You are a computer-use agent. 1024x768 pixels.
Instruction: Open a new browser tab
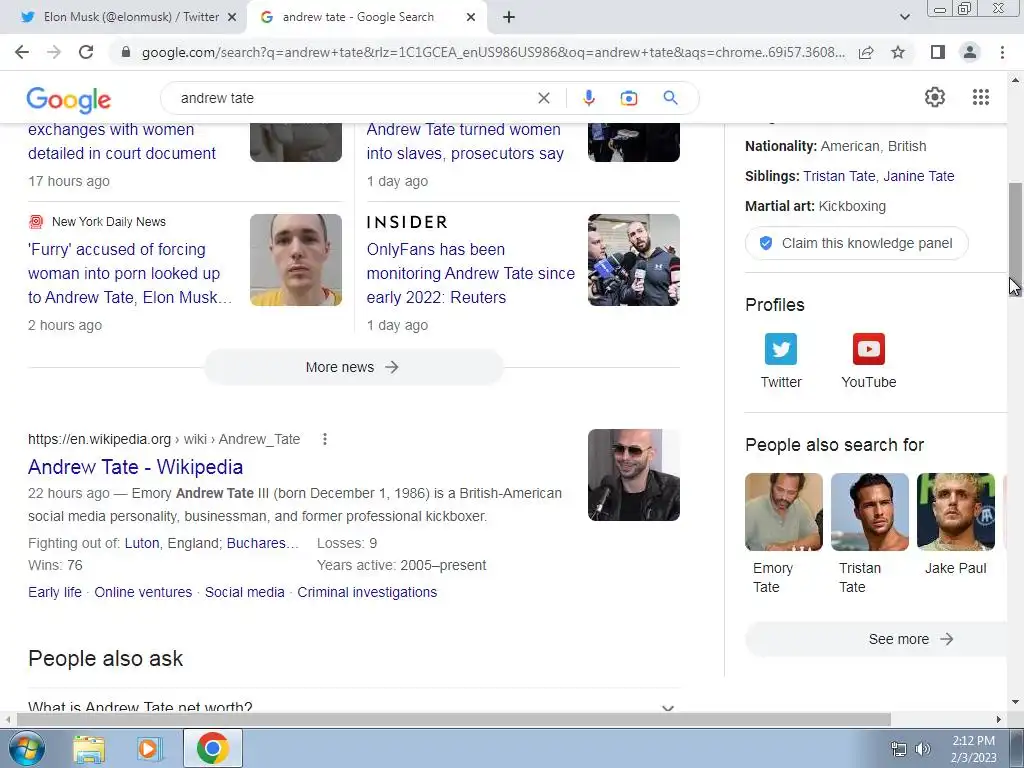(509, 18)
